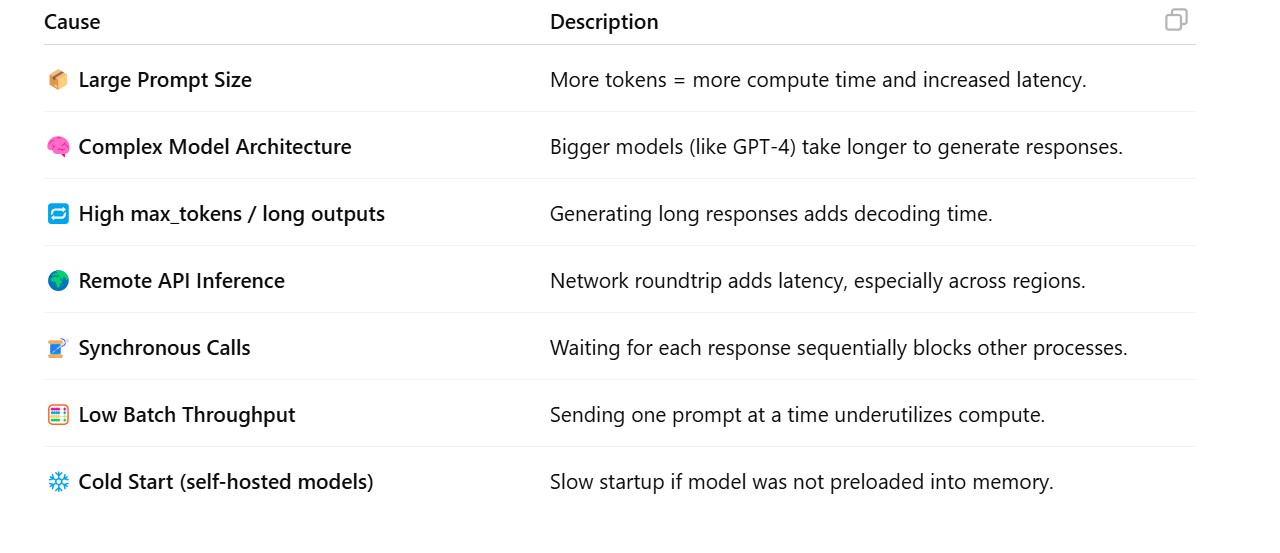Image resolution: width=1280 pixels, height=553 pixels.
Task: Select the Low Batch Throughput label
Action: click(187, 415)
